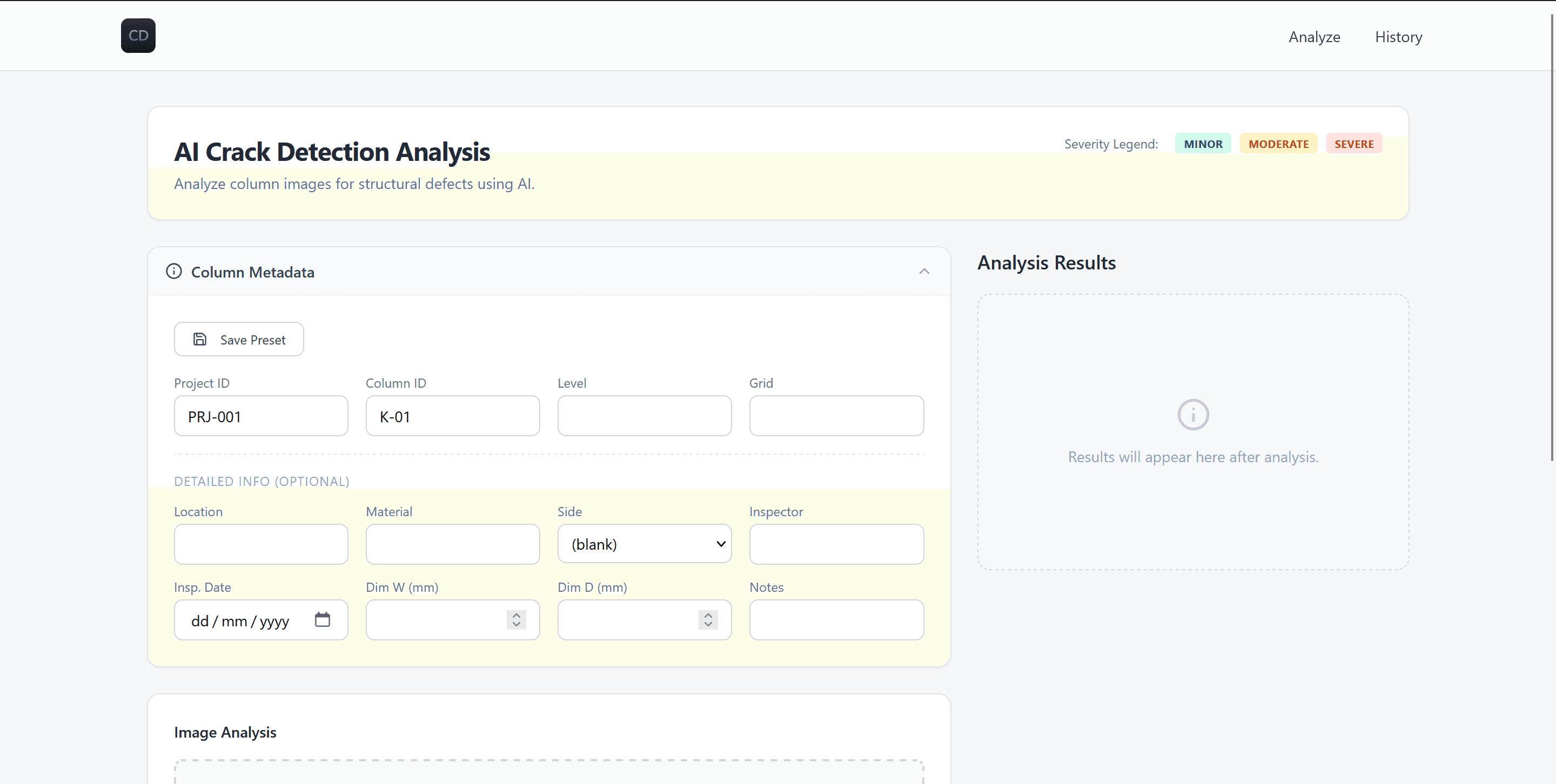Open the calendar picker in Insp. Date
1556x784 pixels.
click(x=323, y=619)
